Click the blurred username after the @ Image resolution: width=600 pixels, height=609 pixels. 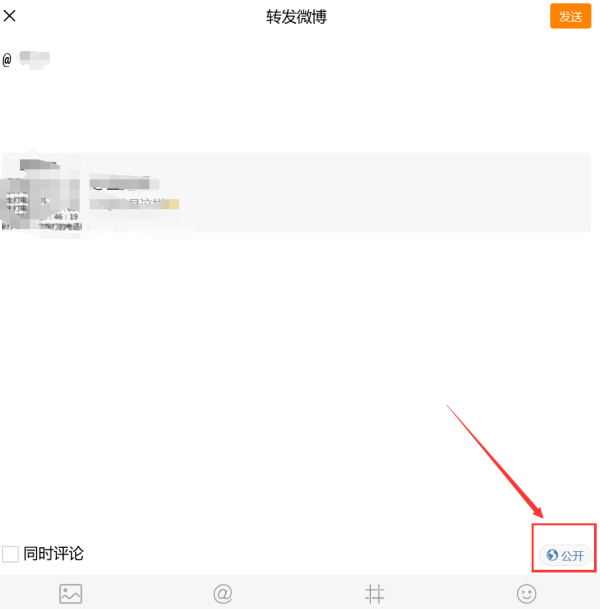coord(35,59)
